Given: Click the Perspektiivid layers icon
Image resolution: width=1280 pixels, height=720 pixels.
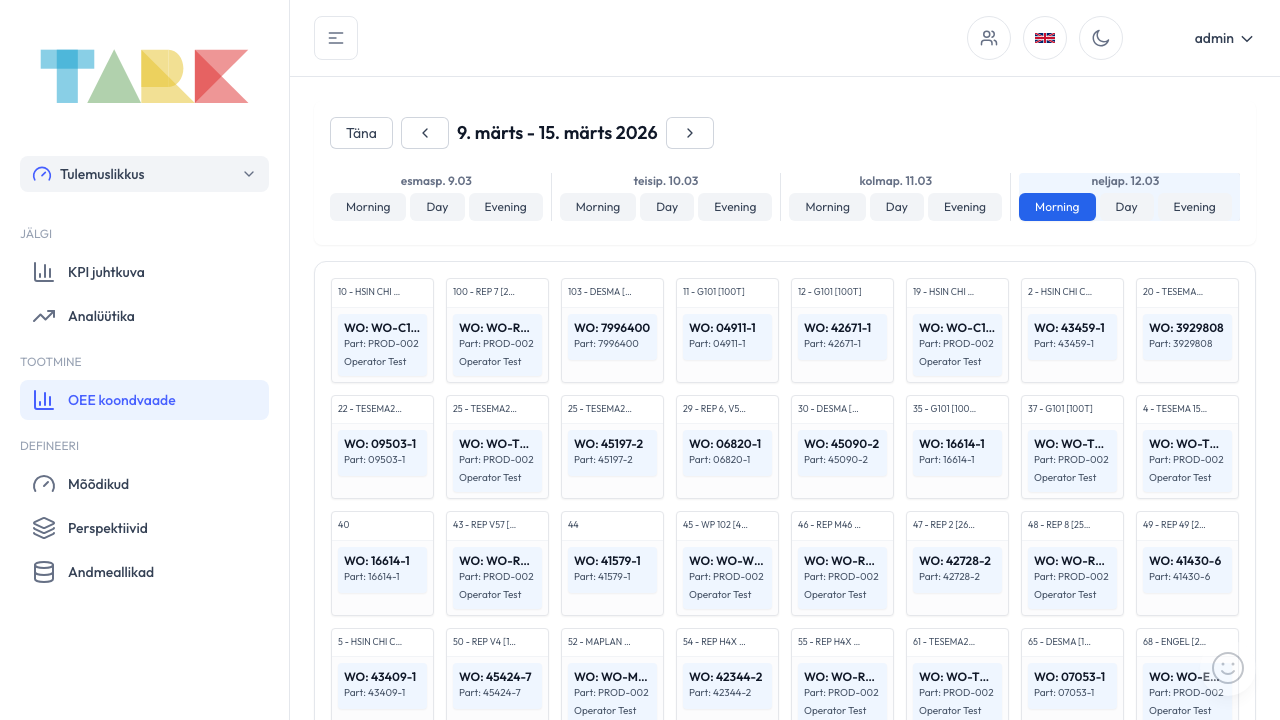Looking at the screenshot, I should (44, 528).
